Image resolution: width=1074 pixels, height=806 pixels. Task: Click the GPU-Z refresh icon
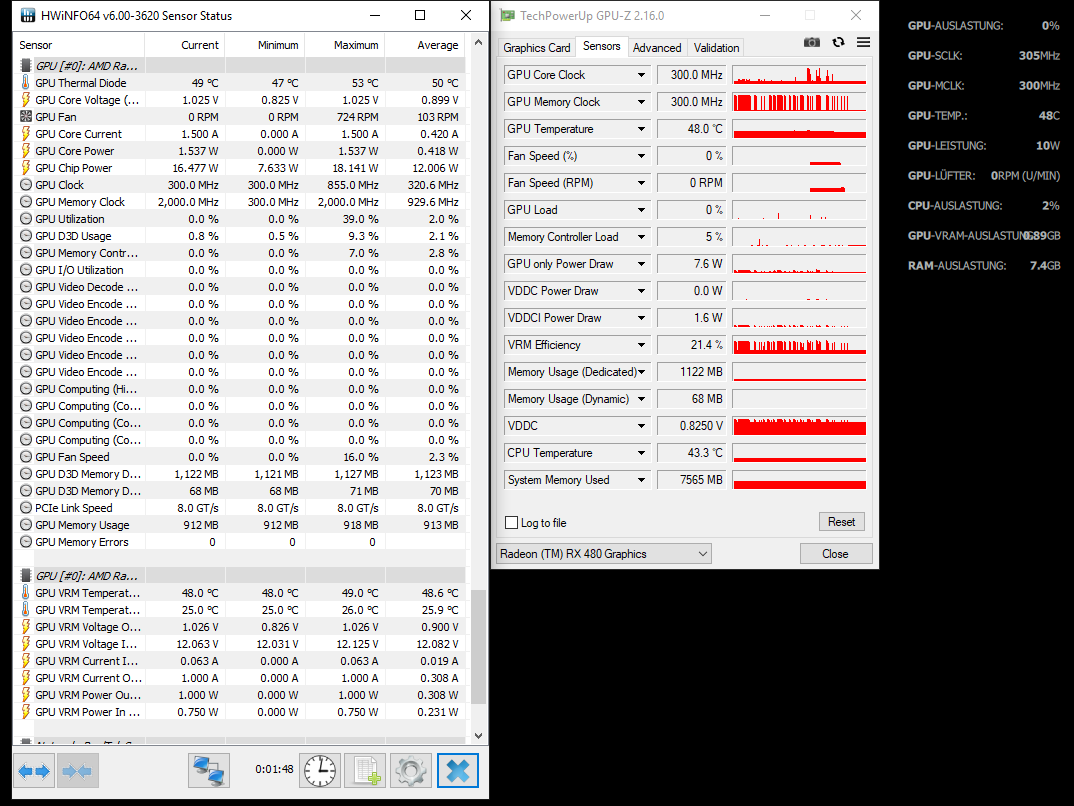pyautogui.click(x=838, y=42)
